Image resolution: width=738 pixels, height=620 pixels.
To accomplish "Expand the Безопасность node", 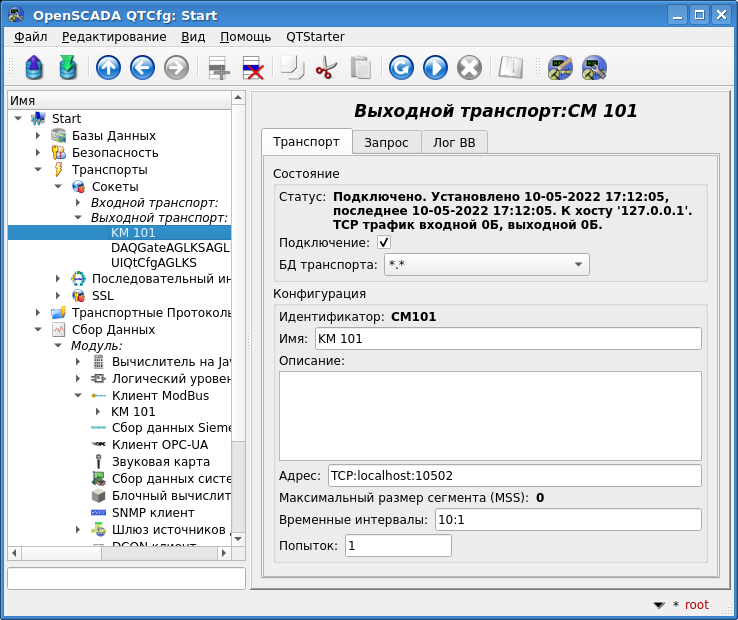I will [38, 153].
